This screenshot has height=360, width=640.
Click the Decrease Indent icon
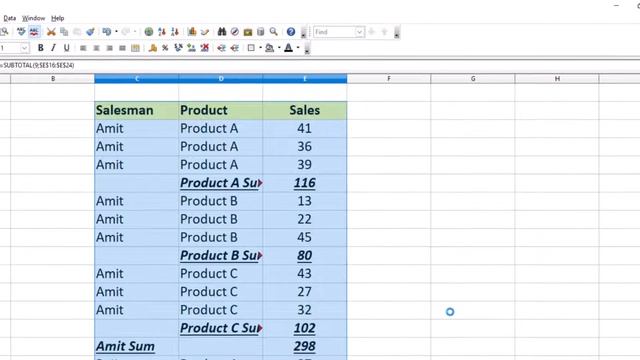222,48
